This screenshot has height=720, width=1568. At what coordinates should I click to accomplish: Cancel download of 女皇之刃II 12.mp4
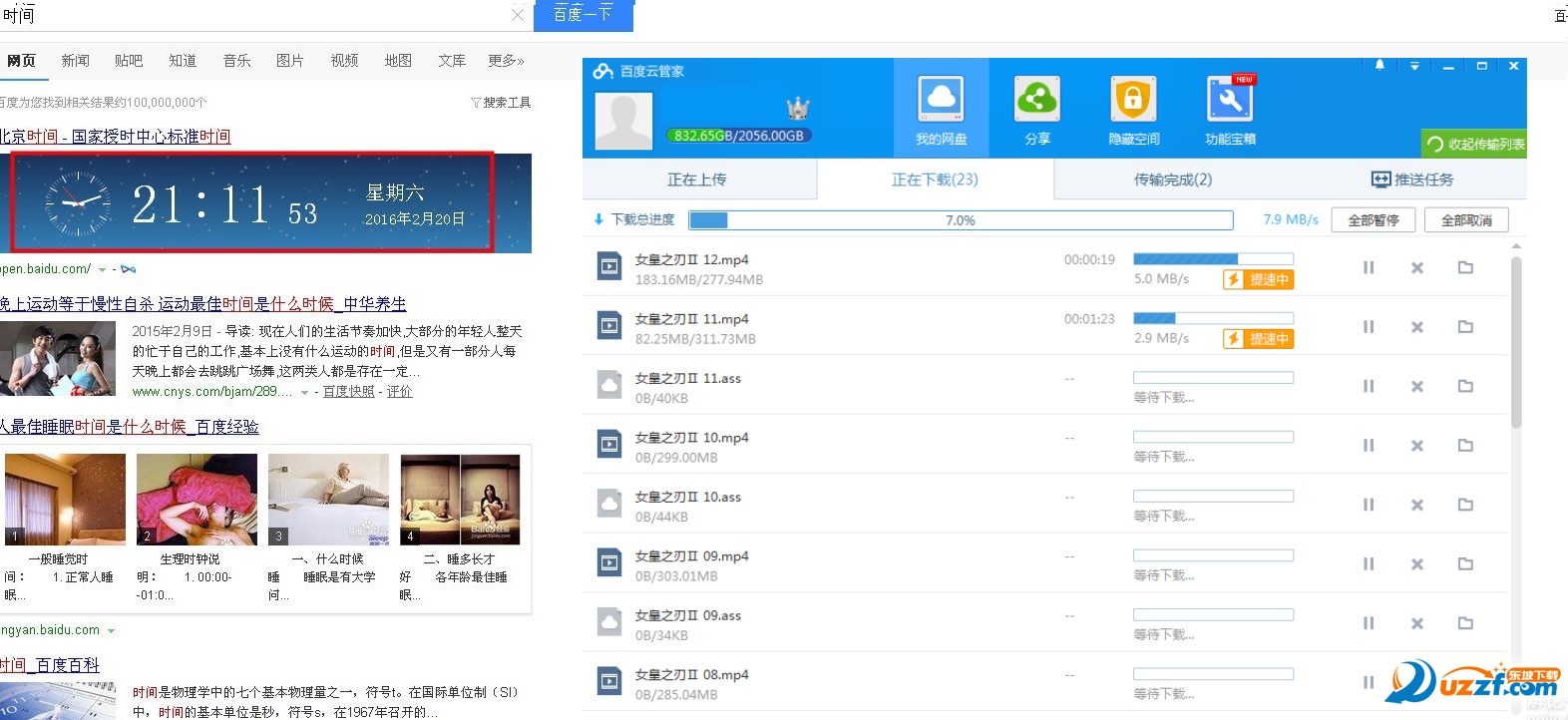[1416, 267]
